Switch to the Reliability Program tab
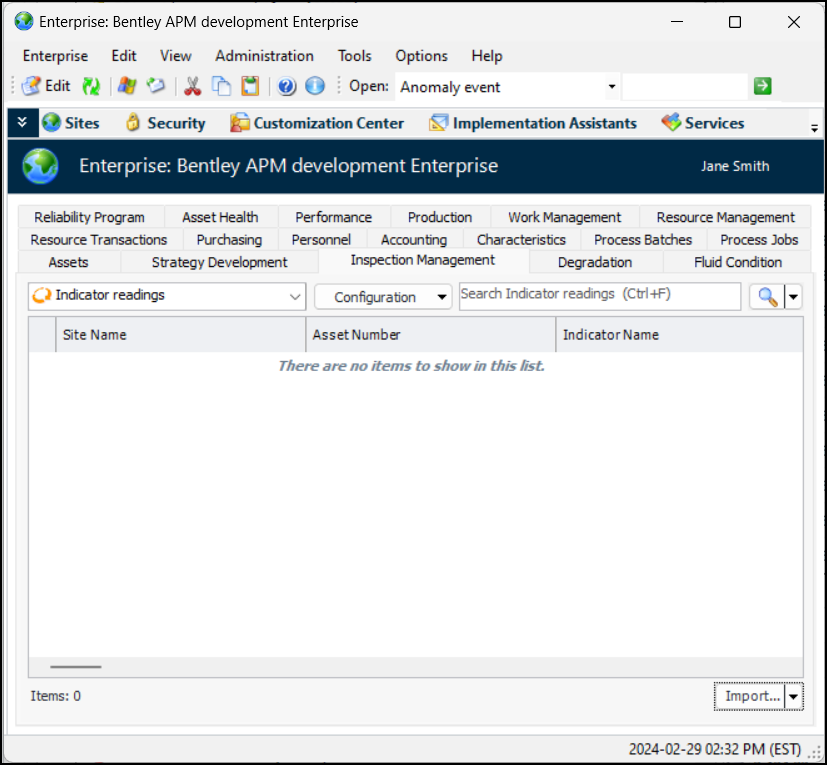Viewport: 827px width, 765px height. pos(90,217)
